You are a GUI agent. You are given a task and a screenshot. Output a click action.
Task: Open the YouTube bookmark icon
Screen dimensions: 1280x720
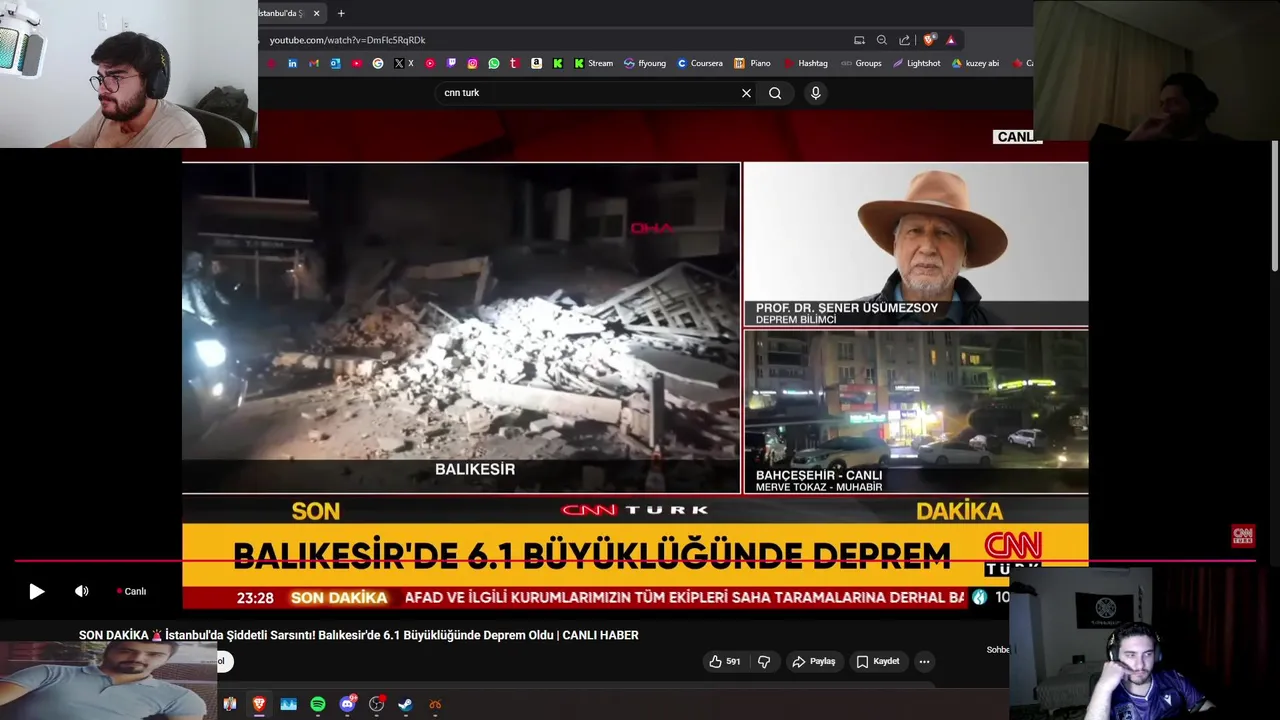point(357,63)
